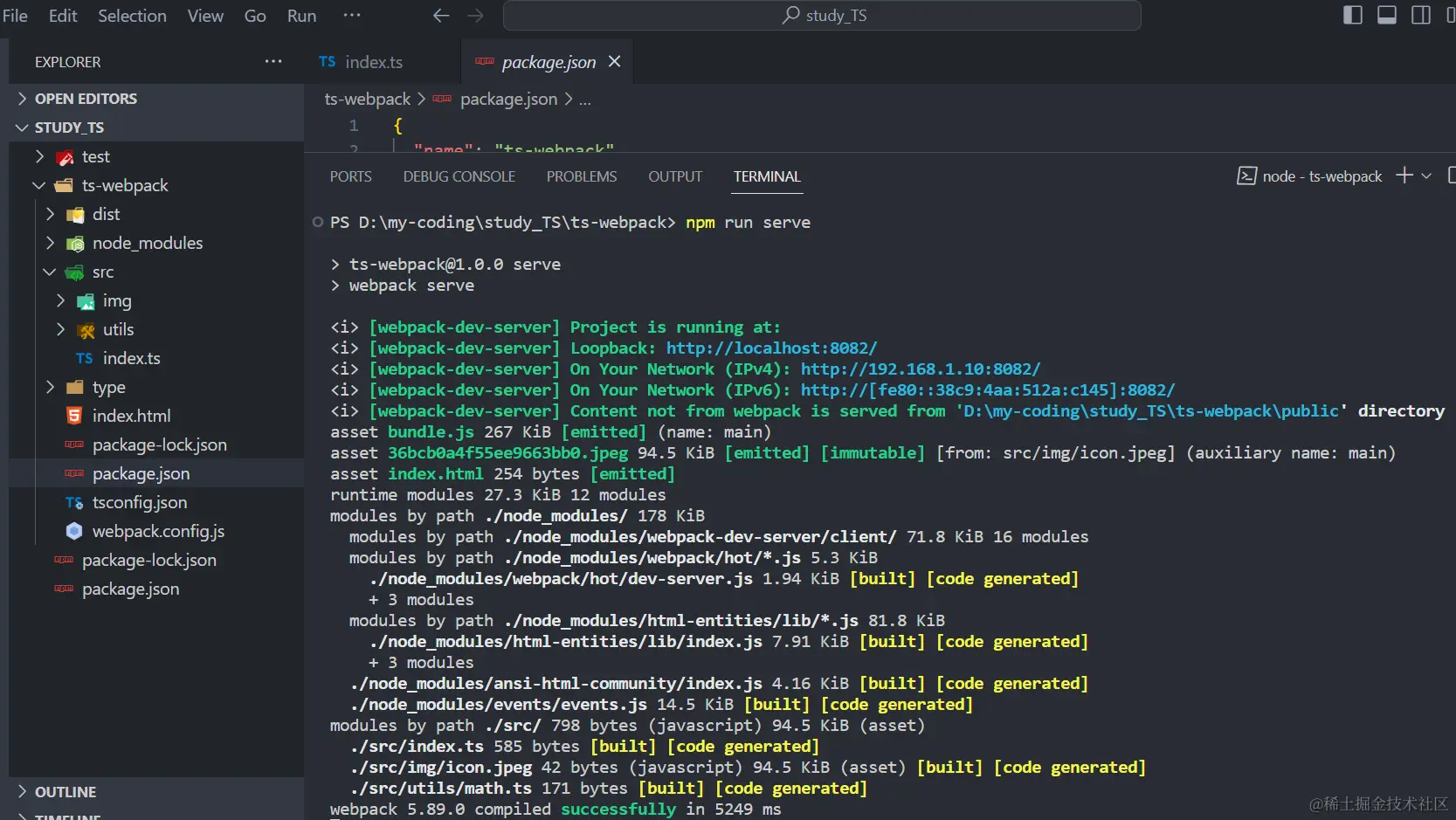Click the terminal shell icon next to node - ts-webpack
This screenshot has height=820, width=1456.
(x=1246, y=176)
